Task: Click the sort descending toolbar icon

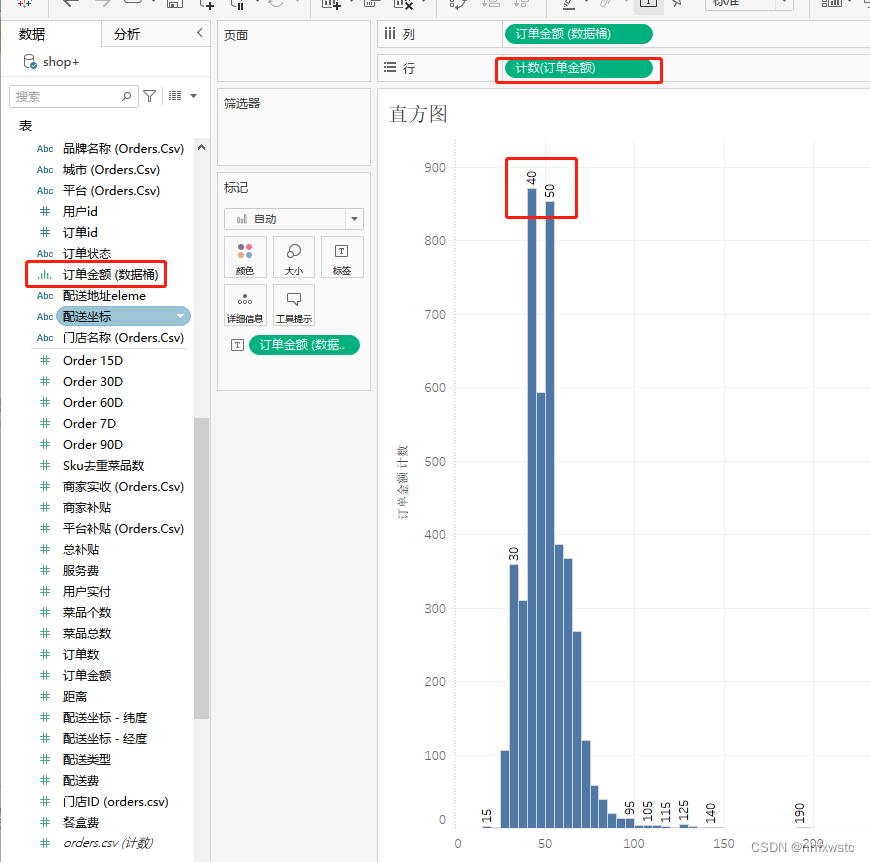Action: click(x=522, y=6)
